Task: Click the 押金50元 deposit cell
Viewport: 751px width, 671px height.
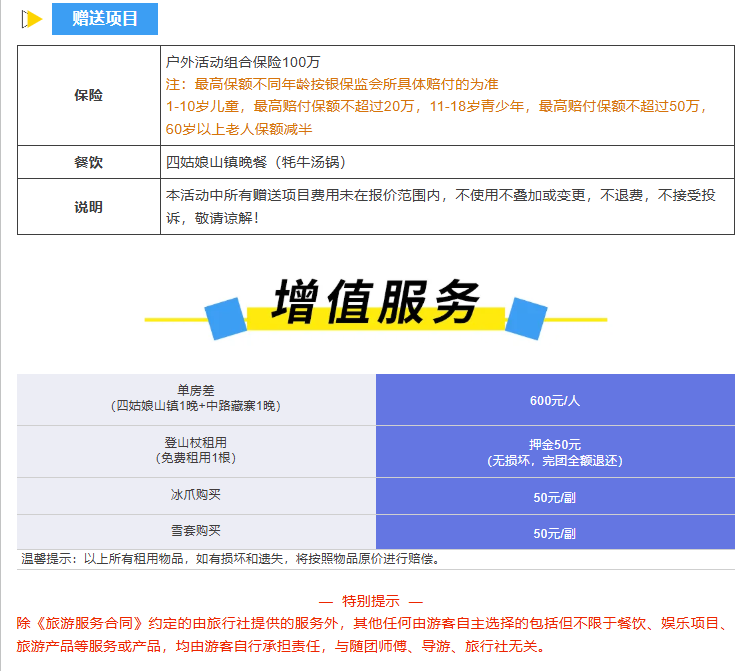Action: coord(554,452)
